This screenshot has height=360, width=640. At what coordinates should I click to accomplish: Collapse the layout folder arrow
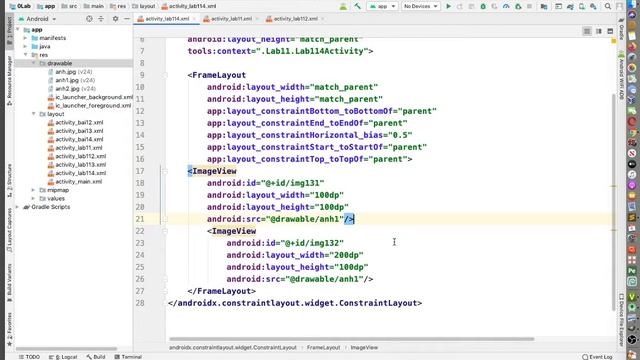point(33,114)
